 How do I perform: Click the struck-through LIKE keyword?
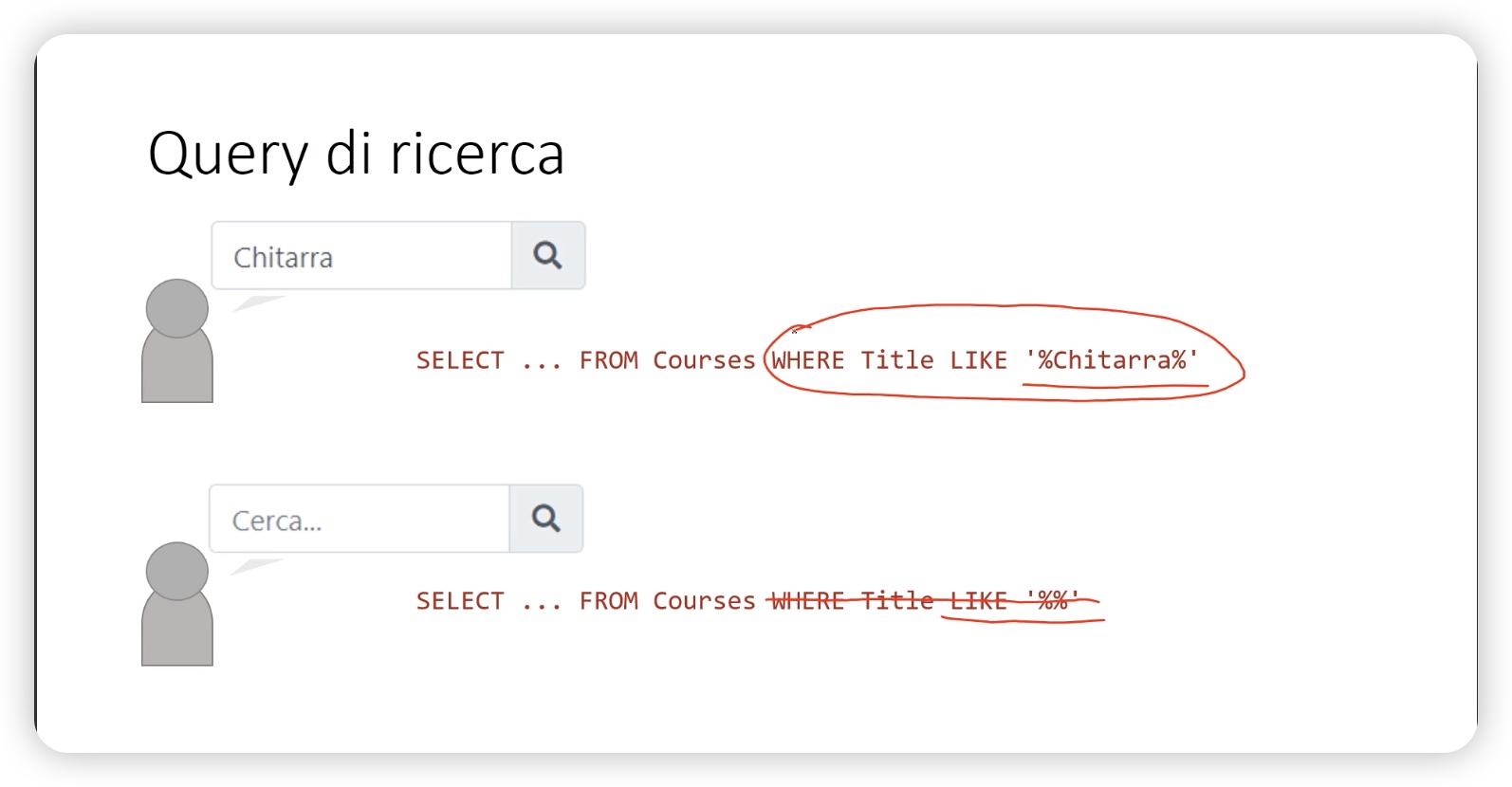coord(978,601)
